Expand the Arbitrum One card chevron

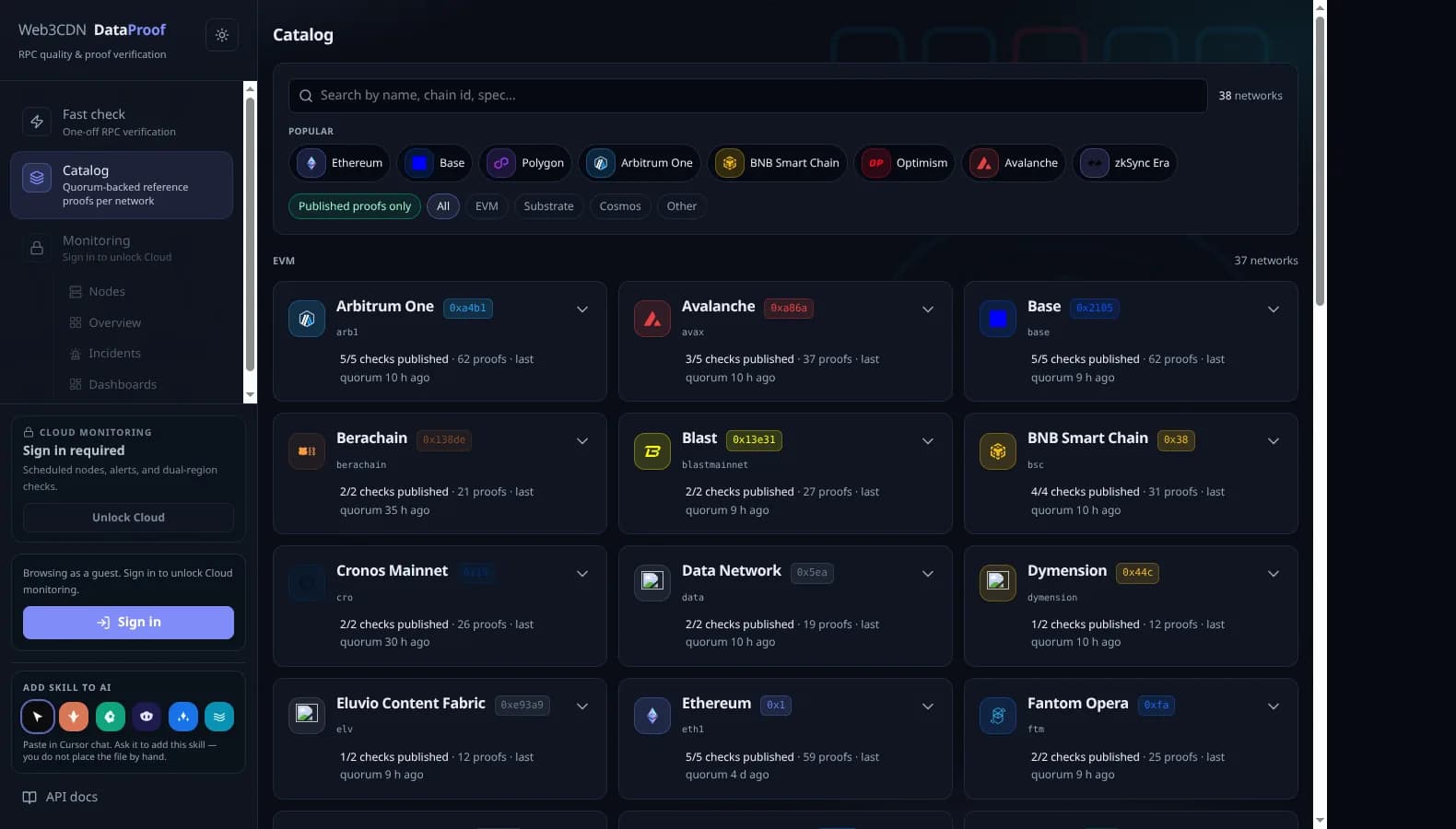coord(582,309)
